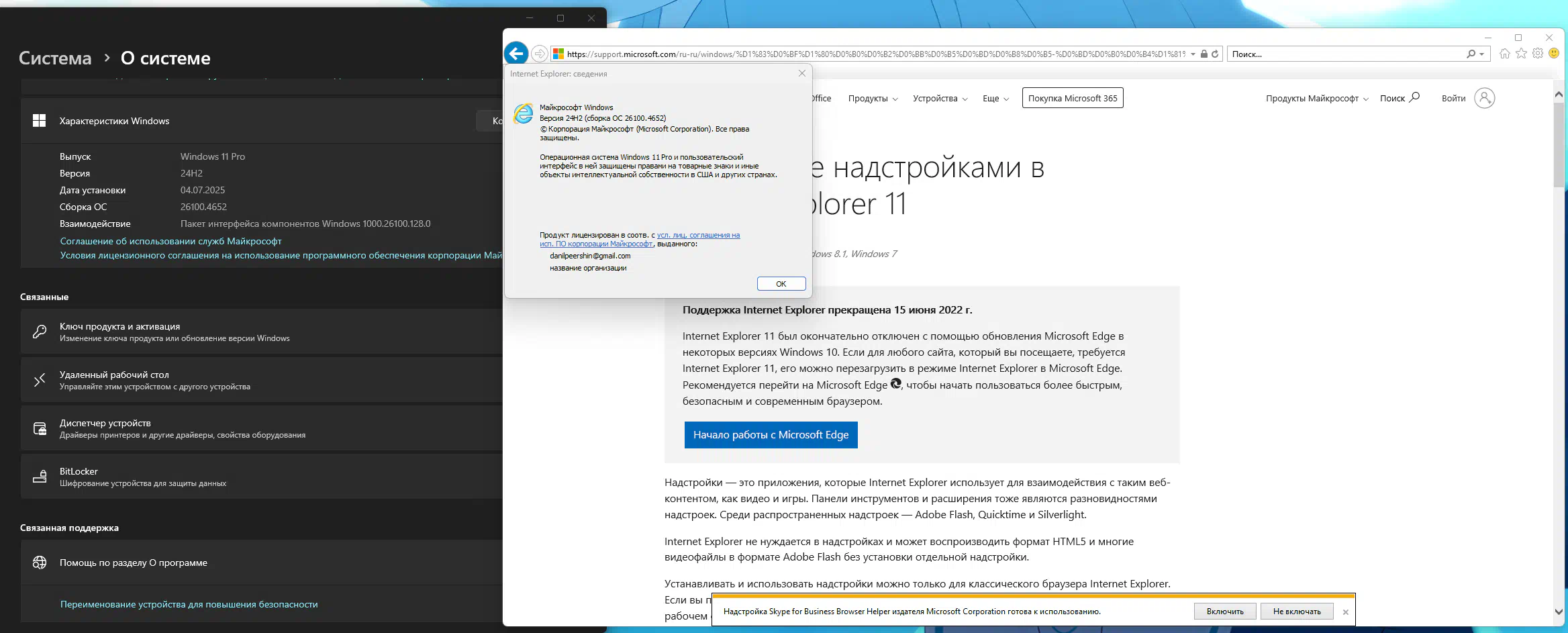Open the IE Home page icon
This screenshot has width=1568, height=633.
[1505, 54]
